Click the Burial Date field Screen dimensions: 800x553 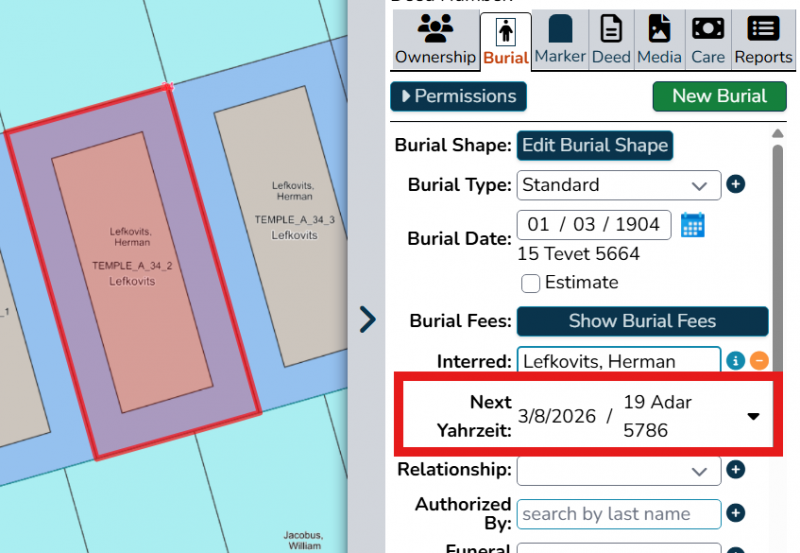click(594, 224)
